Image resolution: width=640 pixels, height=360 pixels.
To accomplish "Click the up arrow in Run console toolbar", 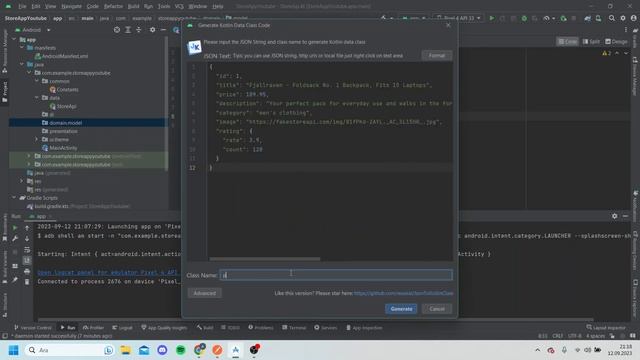I will (x=27, y=228).
